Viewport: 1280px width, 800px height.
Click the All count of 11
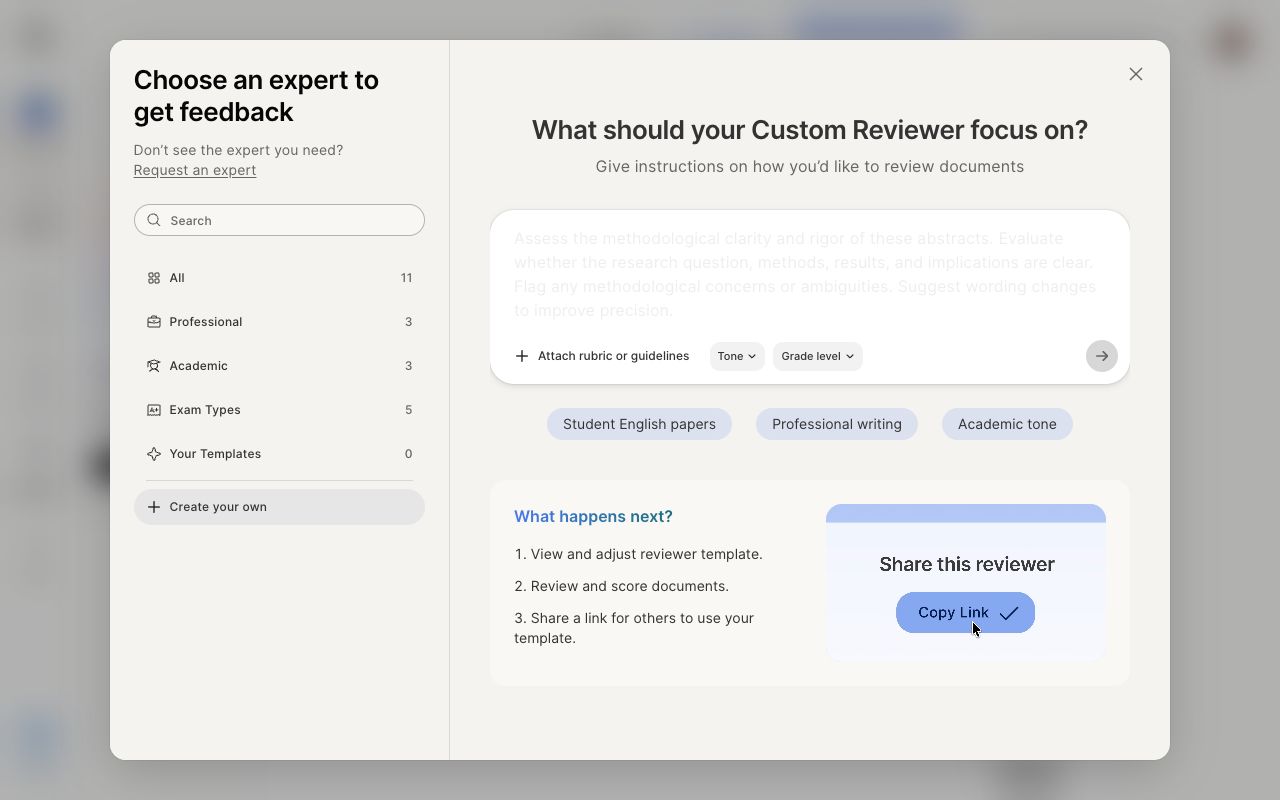[x=406, y=278]
